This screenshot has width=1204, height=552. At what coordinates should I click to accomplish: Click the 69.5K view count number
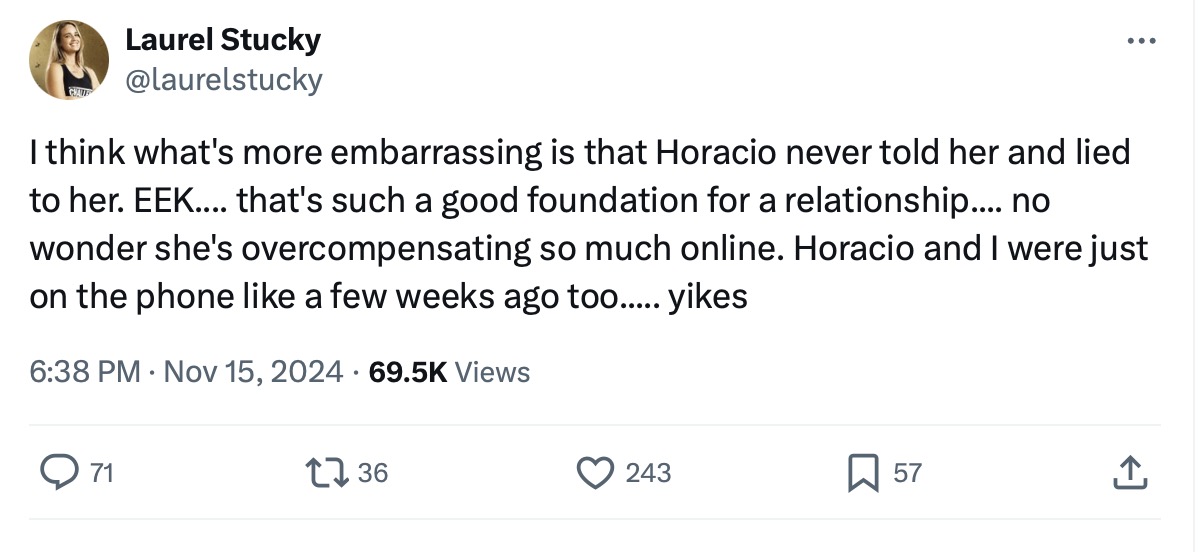pos(407,373)
